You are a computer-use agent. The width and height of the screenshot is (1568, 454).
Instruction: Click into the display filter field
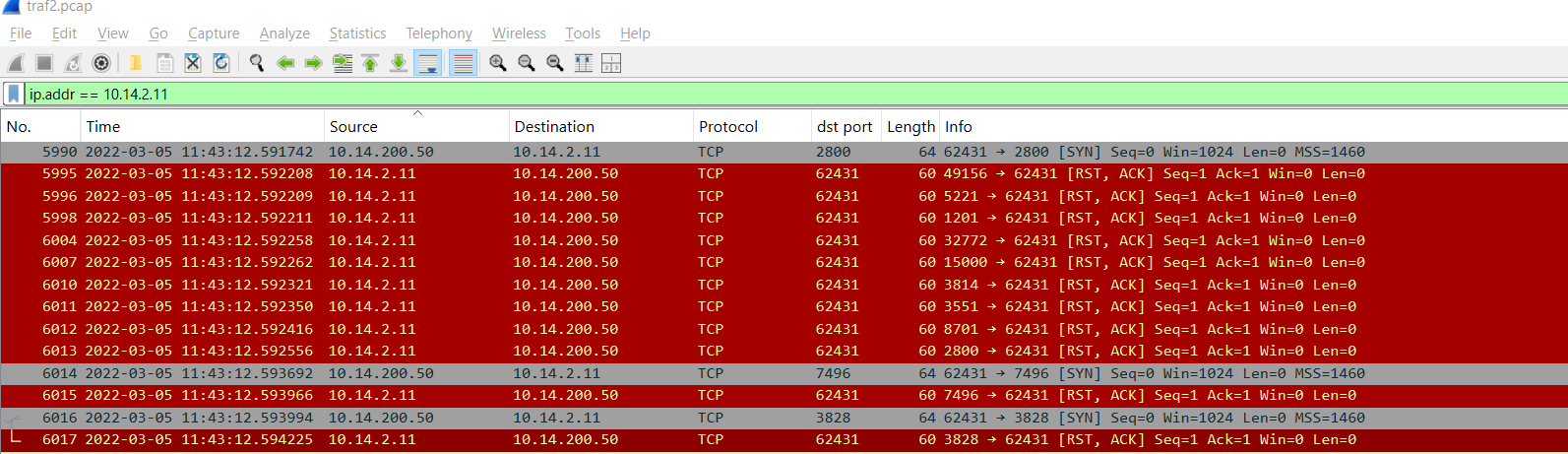[x=795, y=95]
